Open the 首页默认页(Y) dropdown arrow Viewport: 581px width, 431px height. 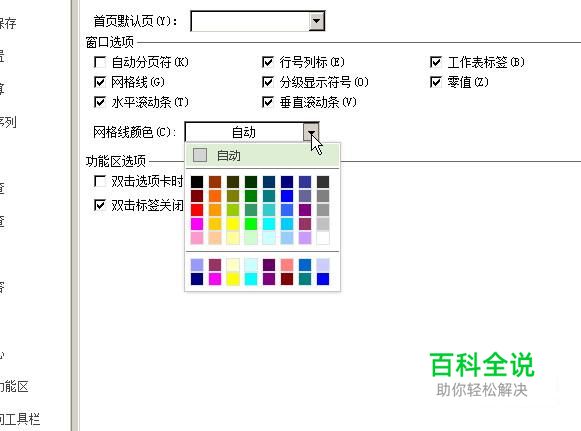pos(316,21)
